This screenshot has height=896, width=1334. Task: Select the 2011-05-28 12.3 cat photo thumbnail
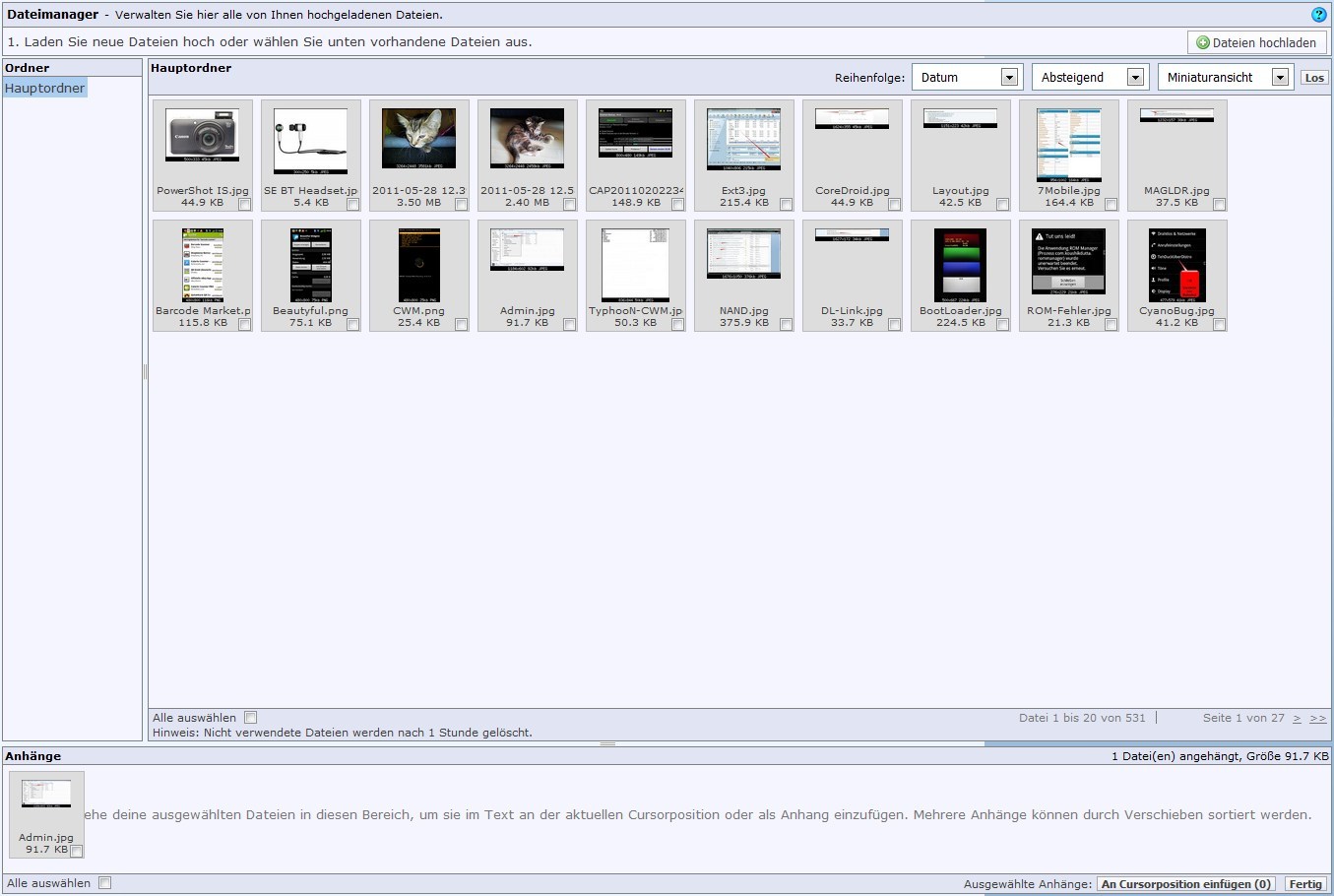[x=419, y=139]
